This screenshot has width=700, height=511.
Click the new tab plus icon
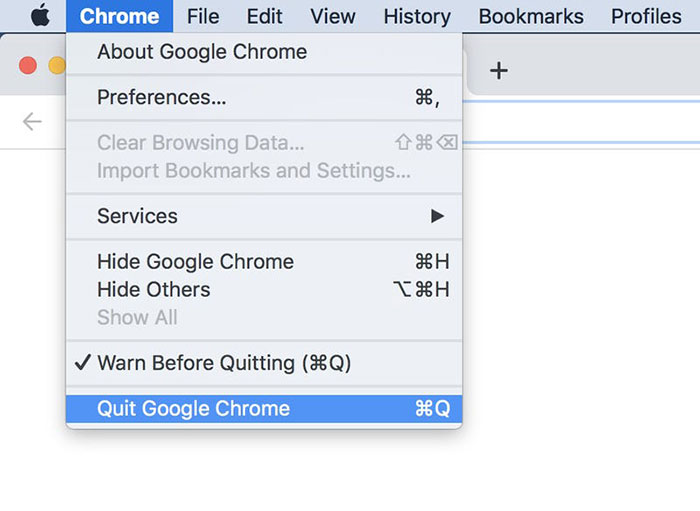click(x=499, y=70)
